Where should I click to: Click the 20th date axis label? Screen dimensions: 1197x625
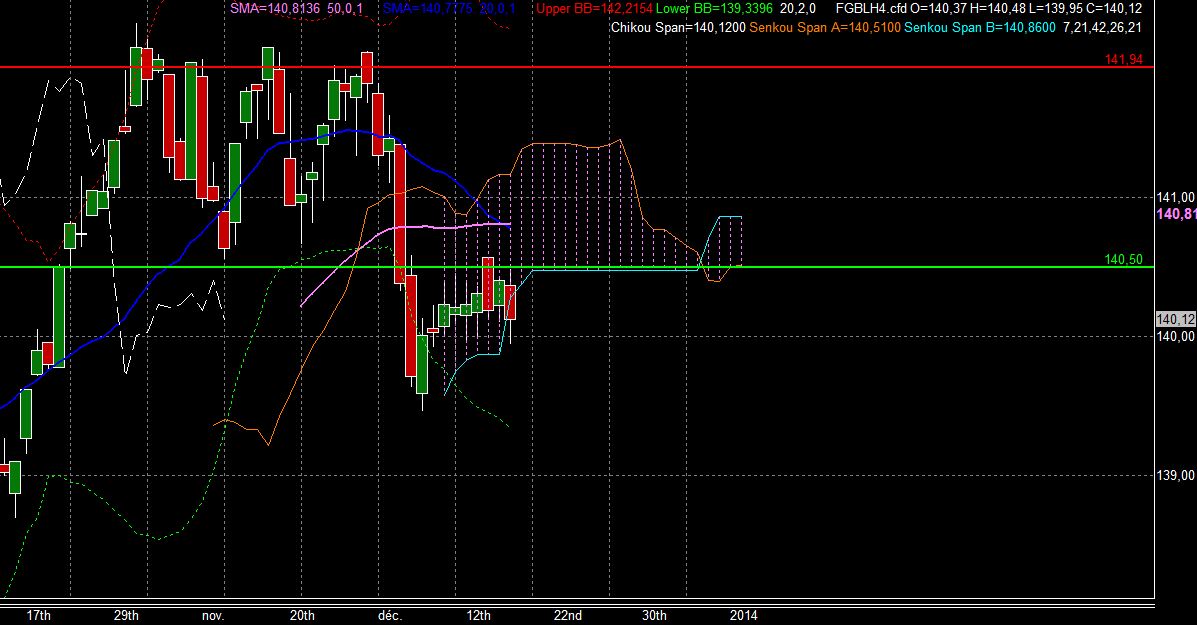point(302,615)
